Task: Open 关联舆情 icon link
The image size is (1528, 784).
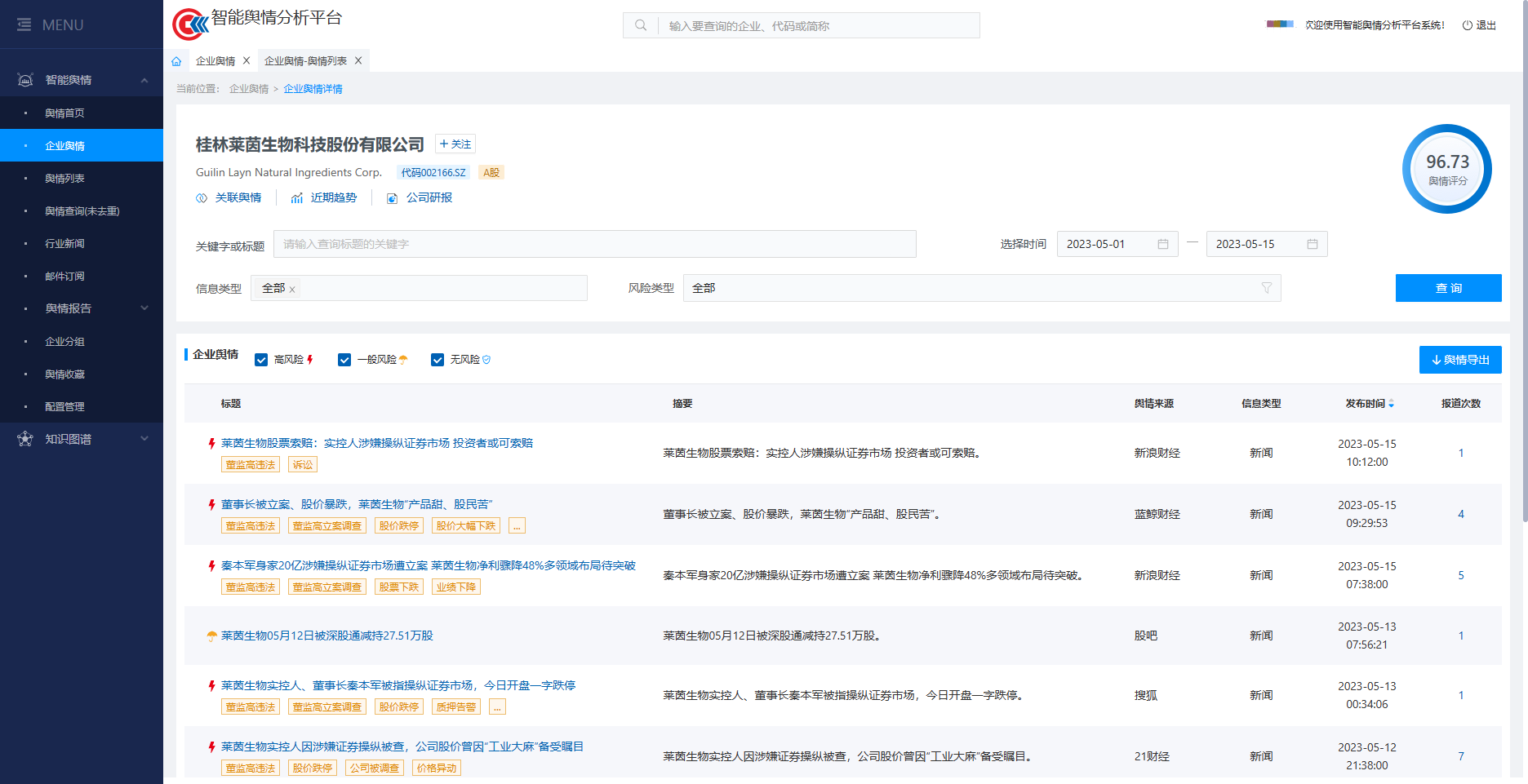Action: click(202, 198)
